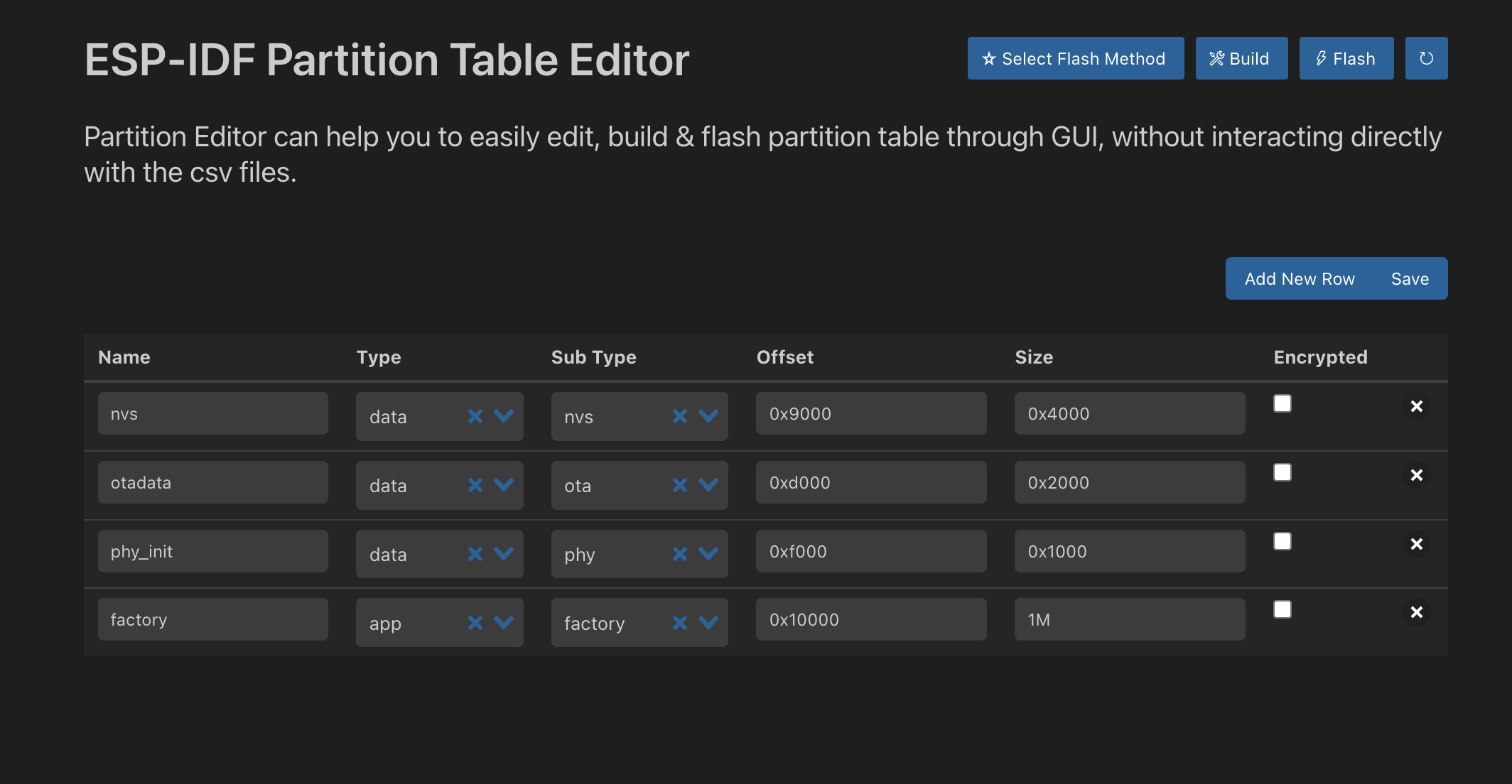Click Select Flash Method button
Viewport: 1512px width, 784px height.
tap(1076, 58)
